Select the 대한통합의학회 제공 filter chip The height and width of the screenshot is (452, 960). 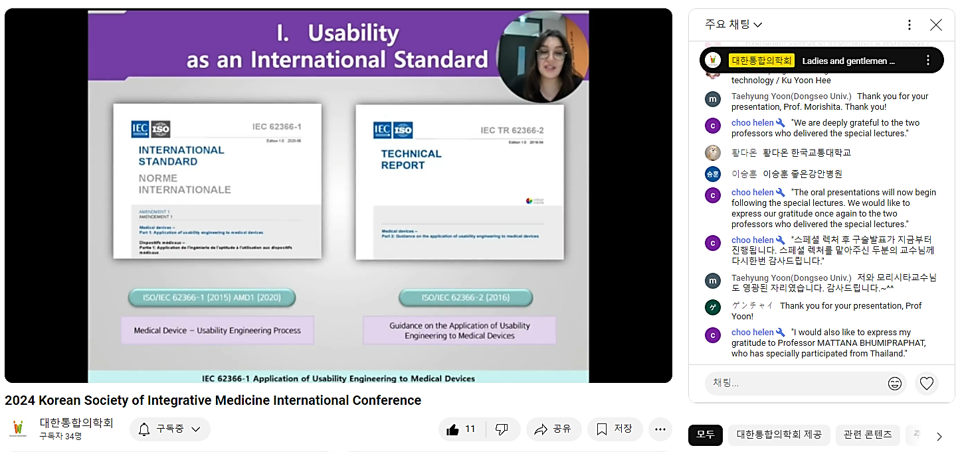click(776, 435)
